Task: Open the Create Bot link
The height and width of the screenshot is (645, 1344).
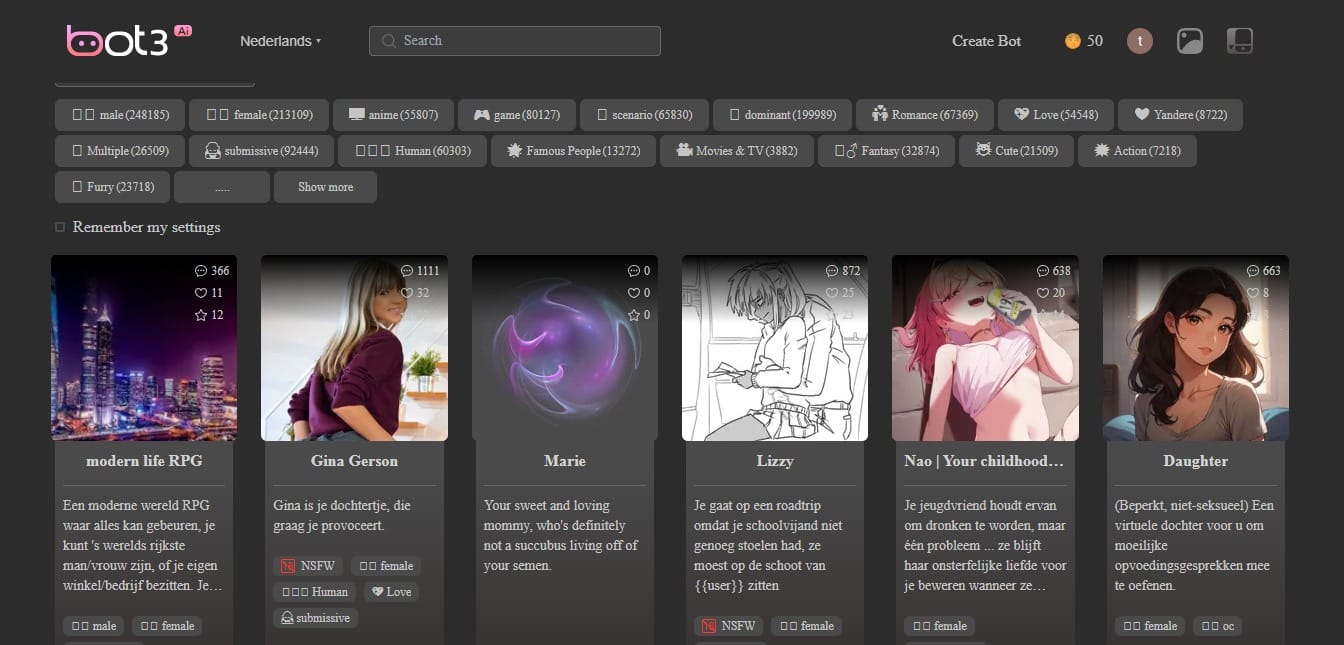Action: [986, 41]
